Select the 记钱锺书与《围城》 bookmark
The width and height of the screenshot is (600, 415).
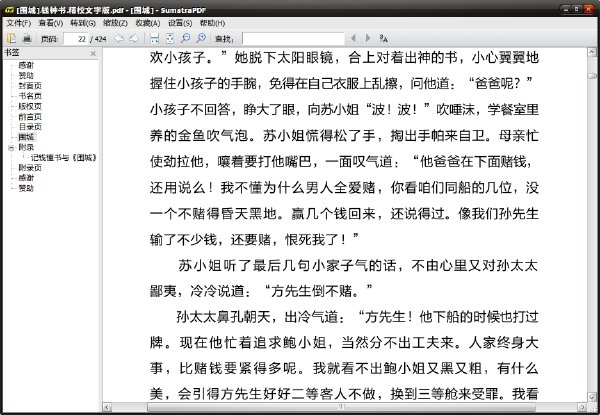64,158
